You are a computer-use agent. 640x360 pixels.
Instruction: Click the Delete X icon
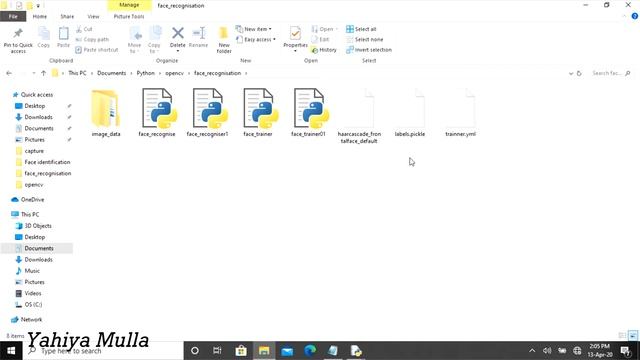point(178,33)
